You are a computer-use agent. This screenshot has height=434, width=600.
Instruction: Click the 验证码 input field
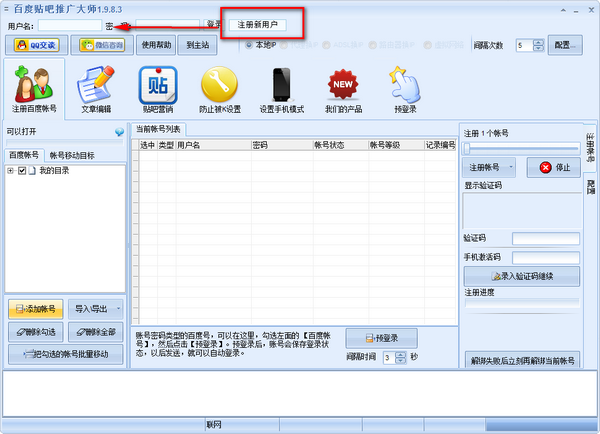(545, 238)
